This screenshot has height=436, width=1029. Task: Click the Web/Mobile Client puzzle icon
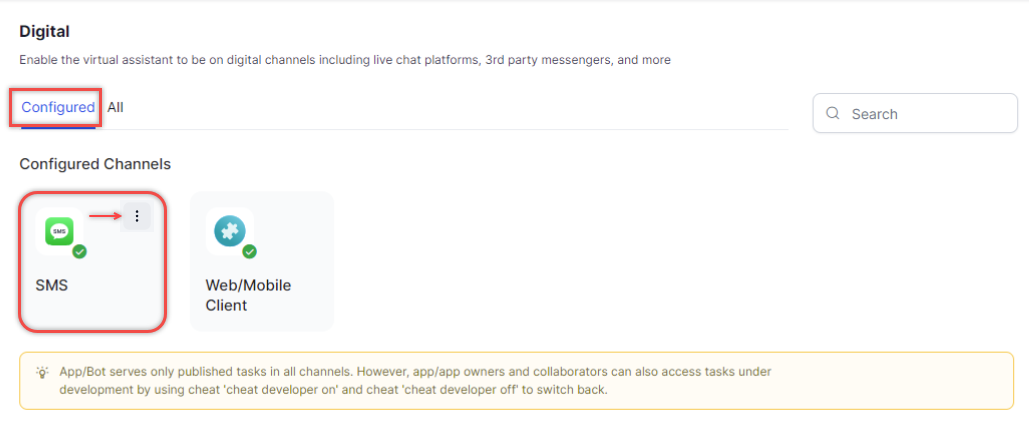[229, 231]
